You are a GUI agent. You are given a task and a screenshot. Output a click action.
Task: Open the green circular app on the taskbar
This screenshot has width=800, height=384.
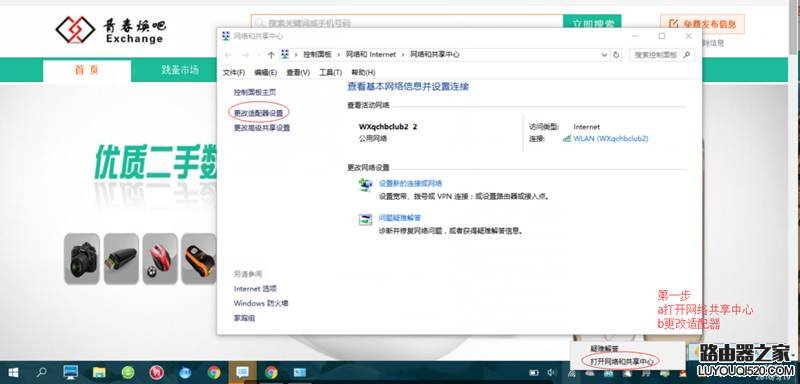tap(128, 373)
